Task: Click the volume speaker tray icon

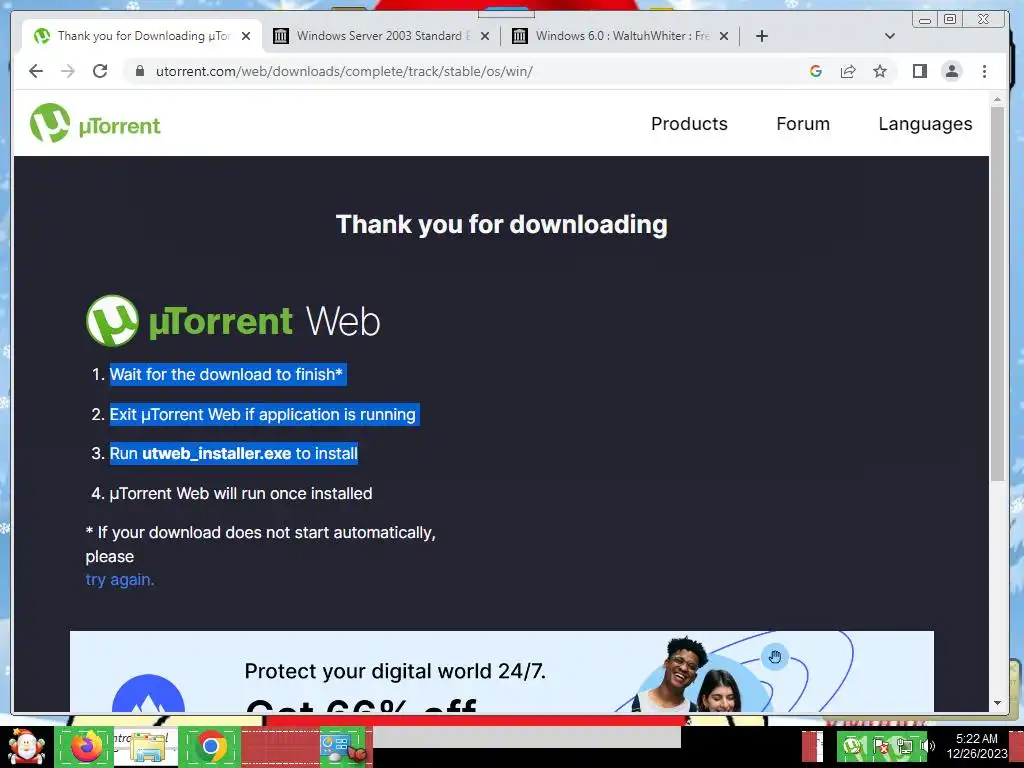Action: point(927,746)
